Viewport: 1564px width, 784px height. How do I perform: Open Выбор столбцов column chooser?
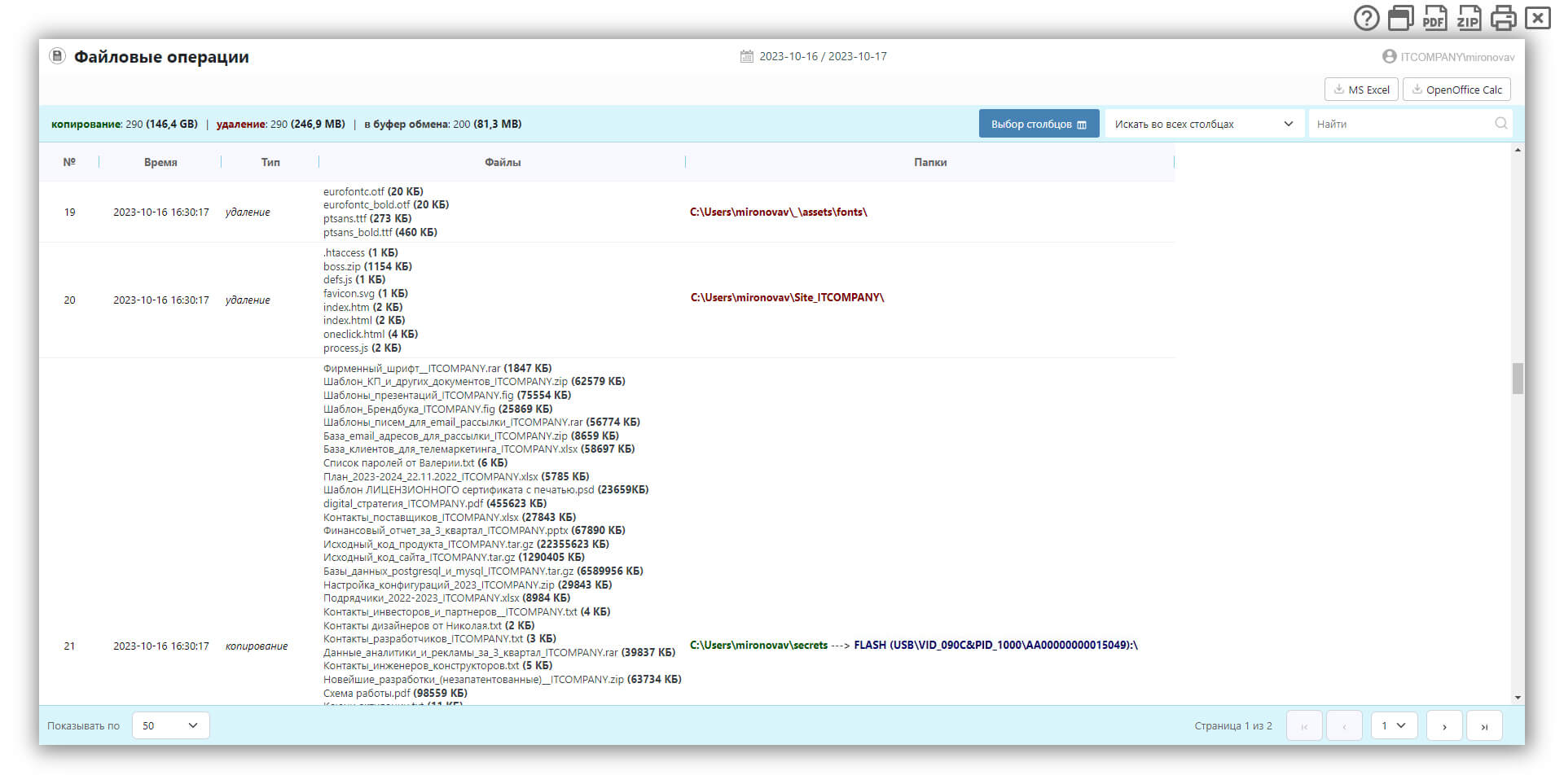(x=1039, y=124)
